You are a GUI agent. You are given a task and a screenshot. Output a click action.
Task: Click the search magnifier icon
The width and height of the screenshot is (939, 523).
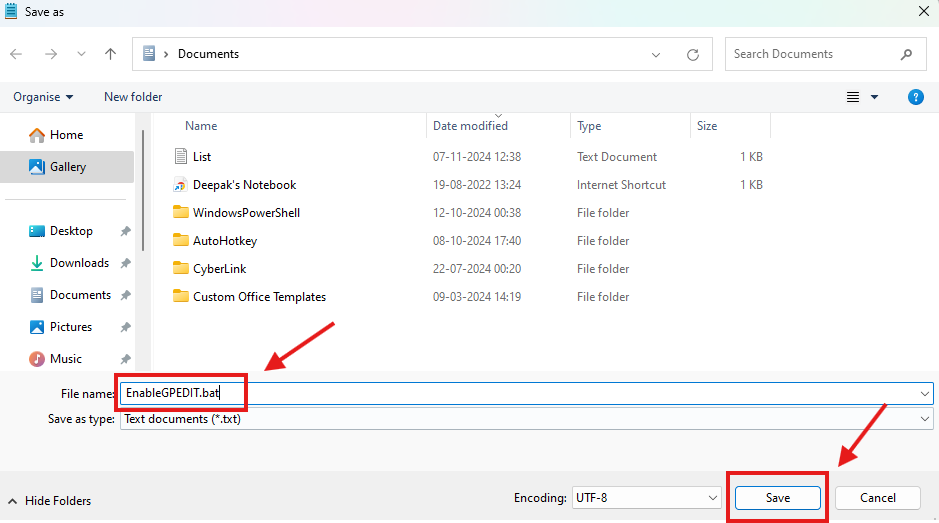[906, 54]
